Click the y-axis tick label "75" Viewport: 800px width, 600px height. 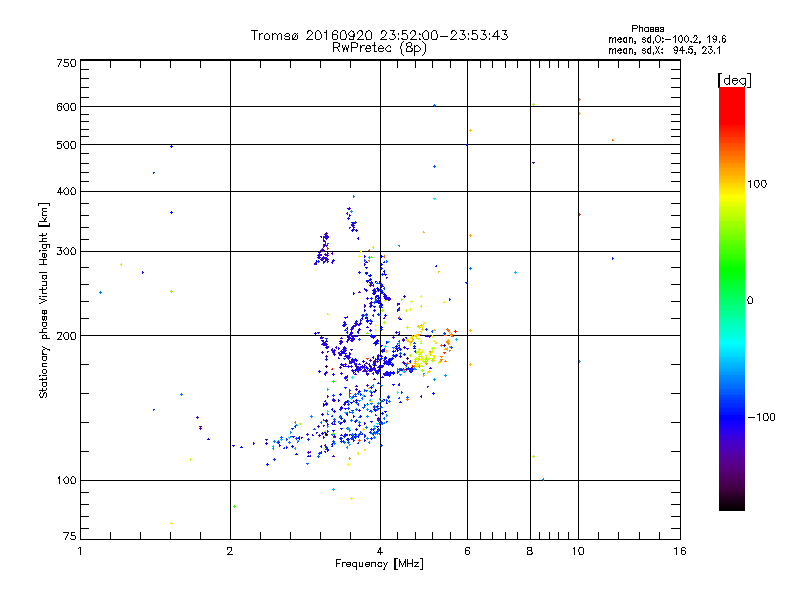click(x=70, y=536)
